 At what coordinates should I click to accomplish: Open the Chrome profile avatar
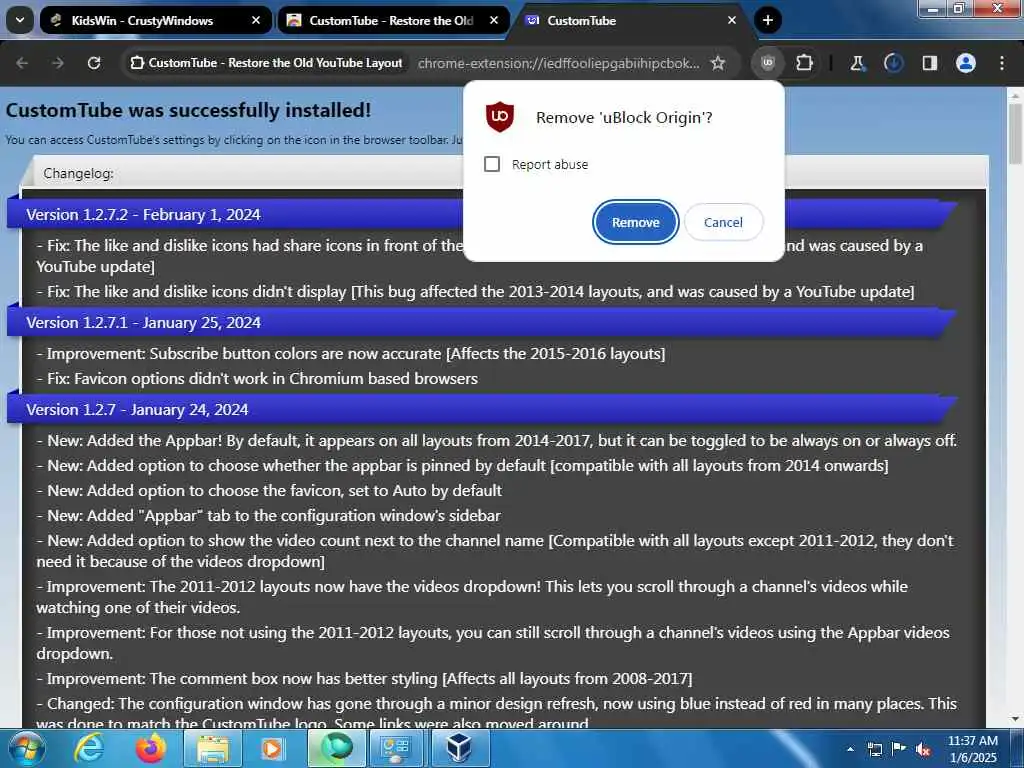click(966, 63)
